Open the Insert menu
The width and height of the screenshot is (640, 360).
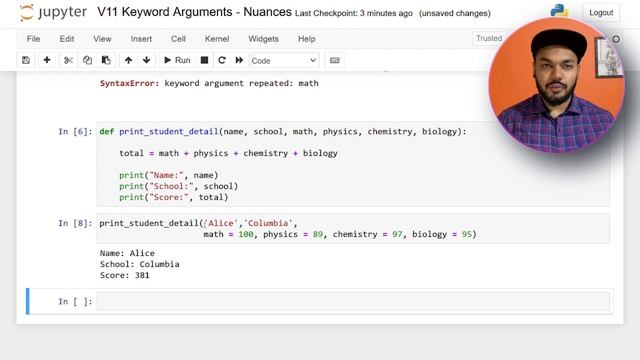coord(141,39)
